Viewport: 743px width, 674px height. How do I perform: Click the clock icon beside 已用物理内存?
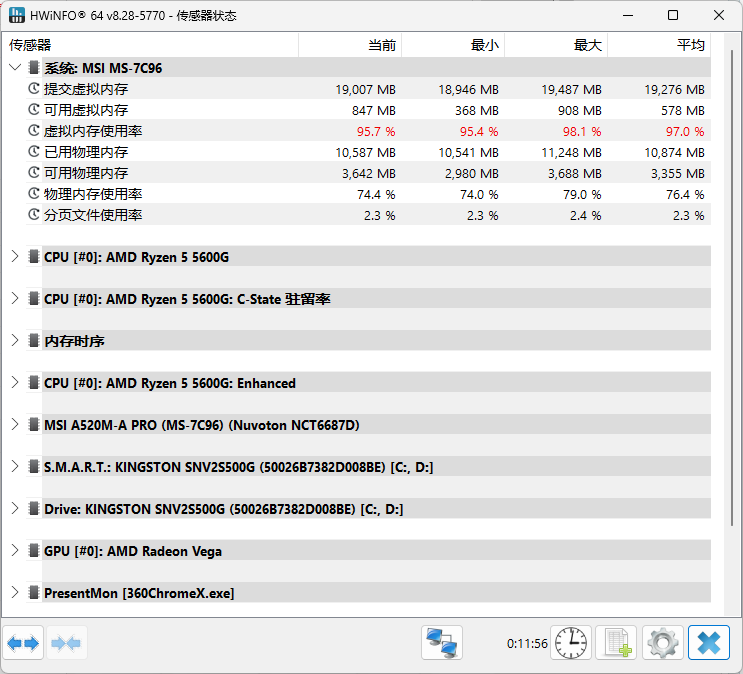(34, 152)
